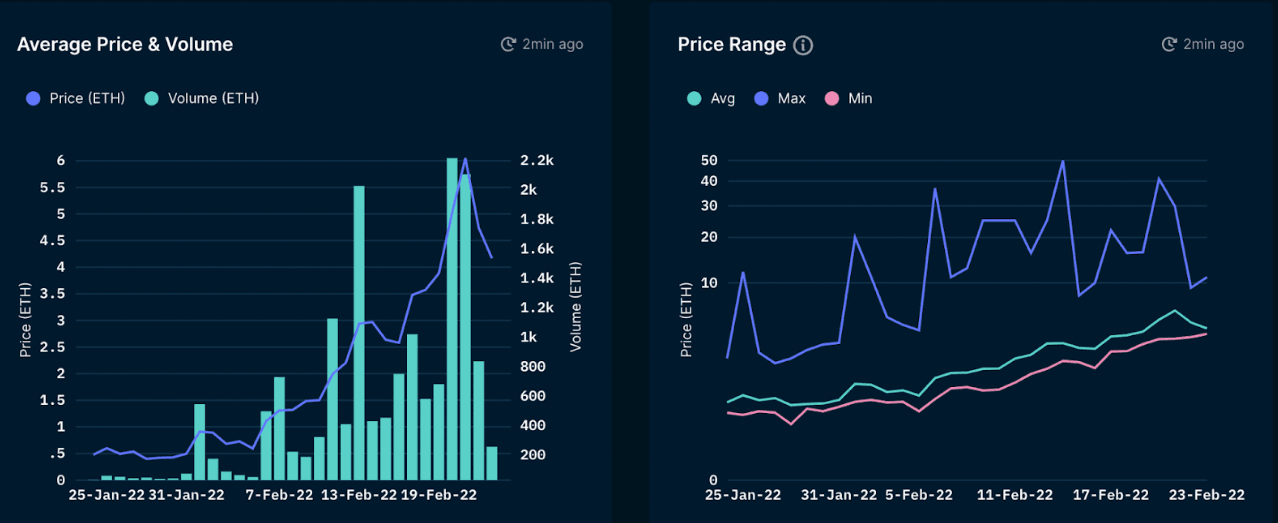Toggle the Price (ETH) legend series
The width and height of the screenshot is (1278, 523).
(x=76, y=98)
